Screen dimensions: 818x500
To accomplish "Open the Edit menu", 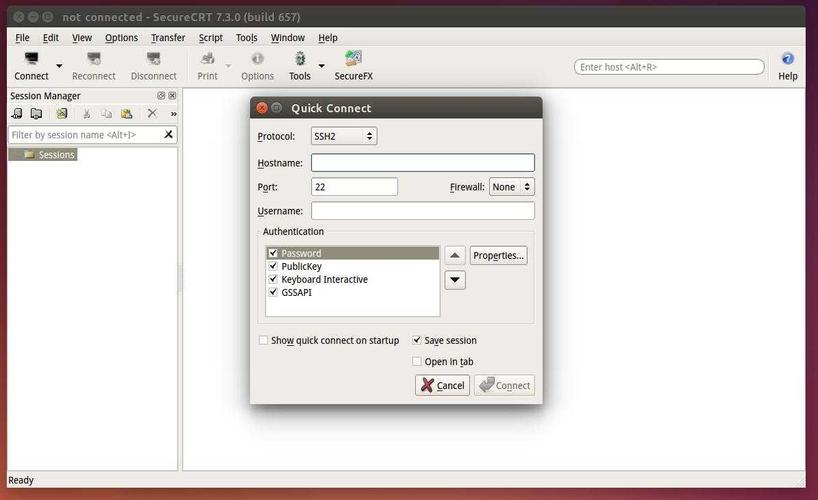I will pos(51,38).
